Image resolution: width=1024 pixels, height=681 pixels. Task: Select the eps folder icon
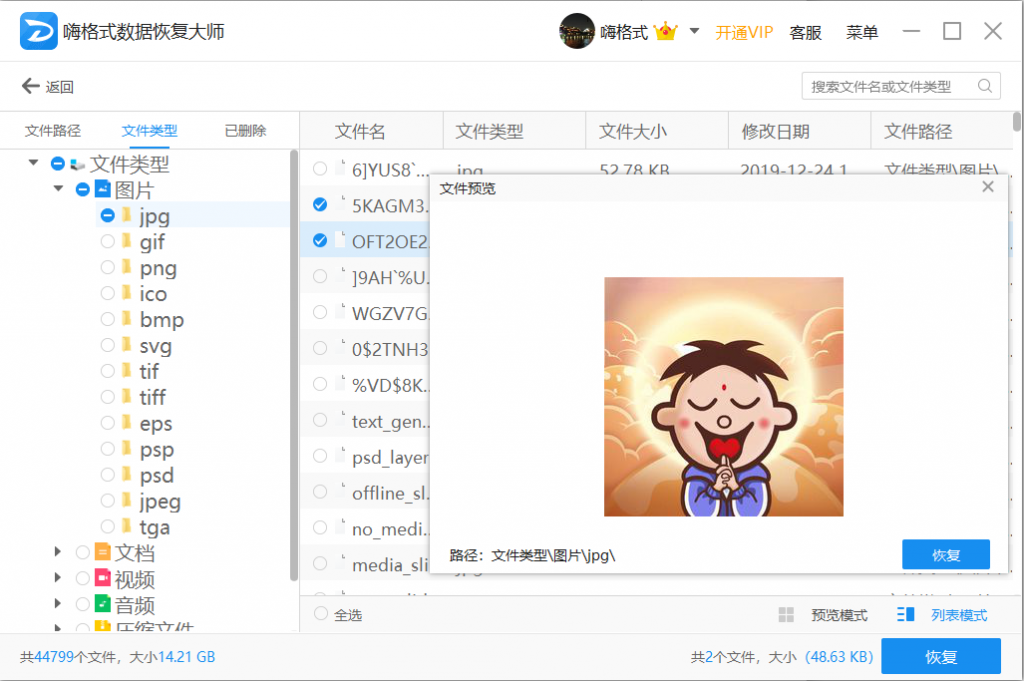pos(127,422)
